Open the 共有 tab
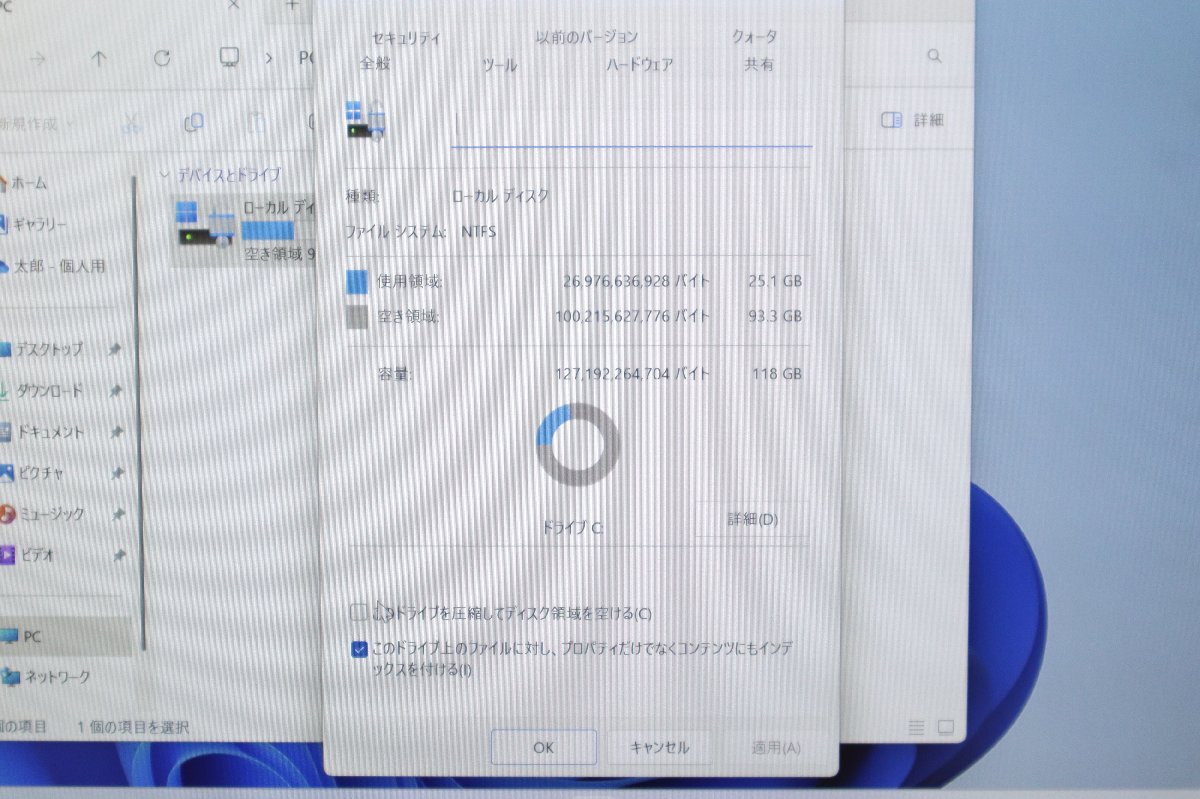The image size is (1200, 799). 758,65
